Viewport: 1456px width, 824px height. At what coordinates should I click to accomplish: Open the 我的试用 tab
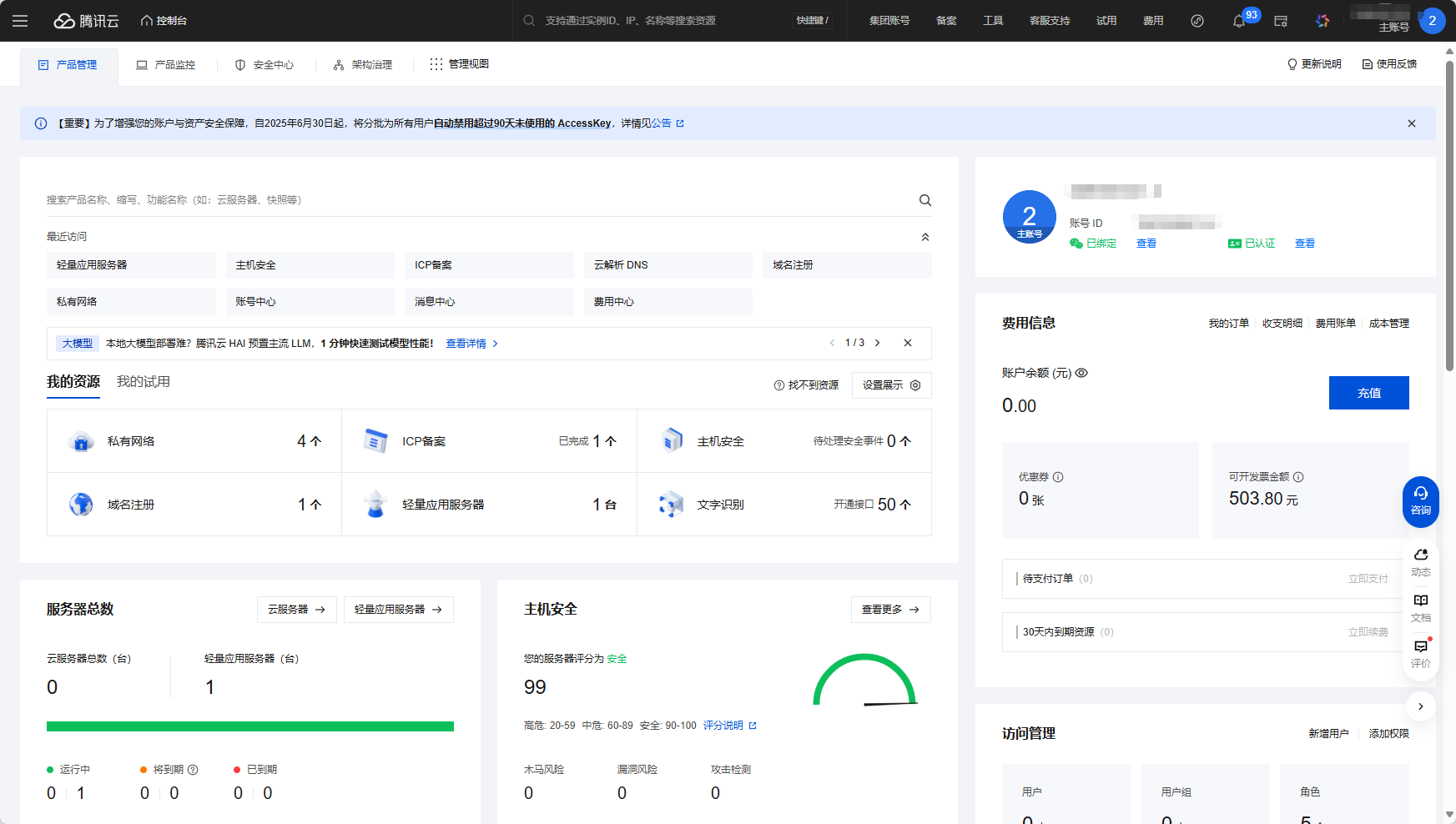[x=143, y=381]
